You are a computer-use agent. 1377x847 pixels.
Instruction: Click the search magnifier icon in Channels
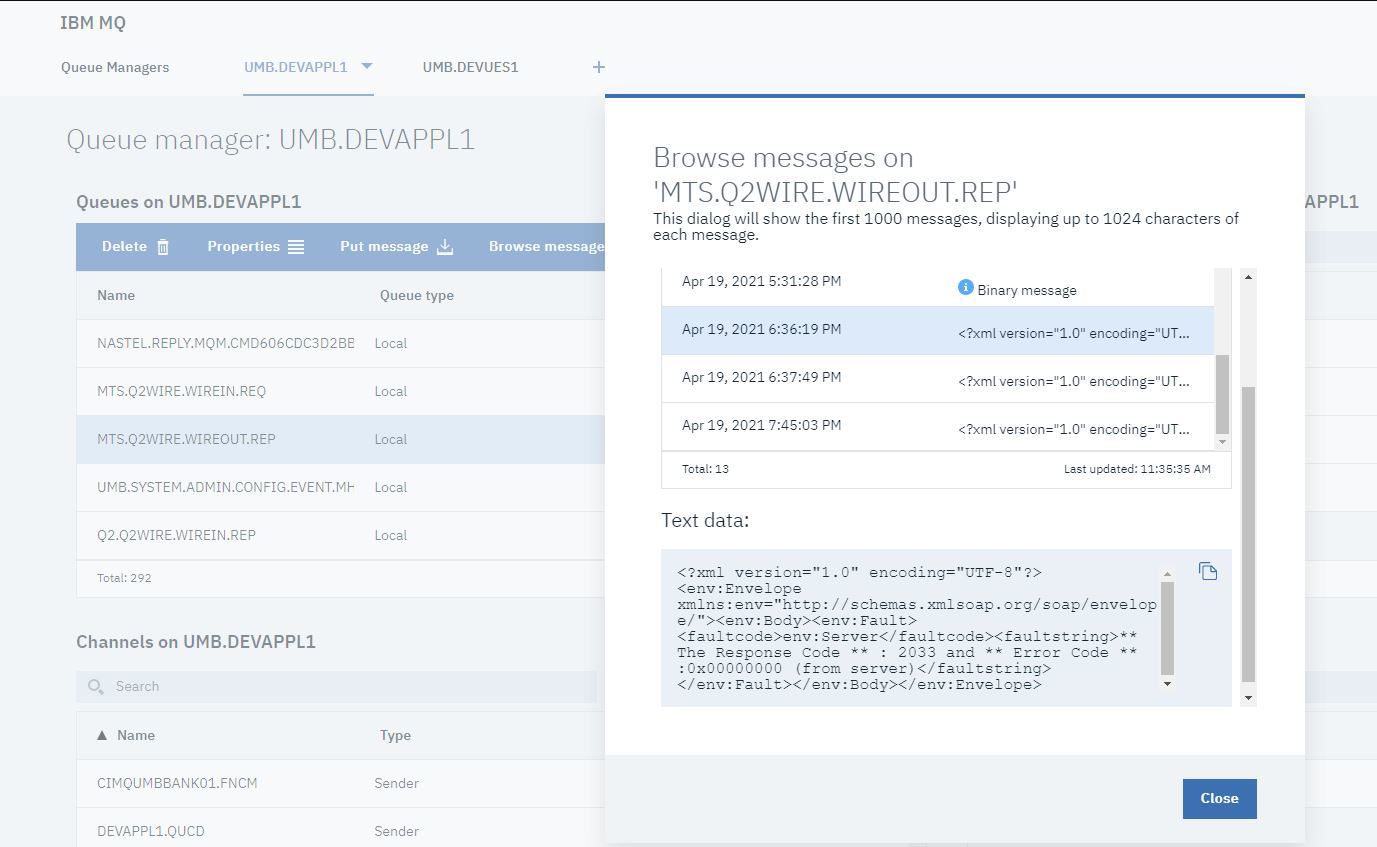click(x=96, y=686)
